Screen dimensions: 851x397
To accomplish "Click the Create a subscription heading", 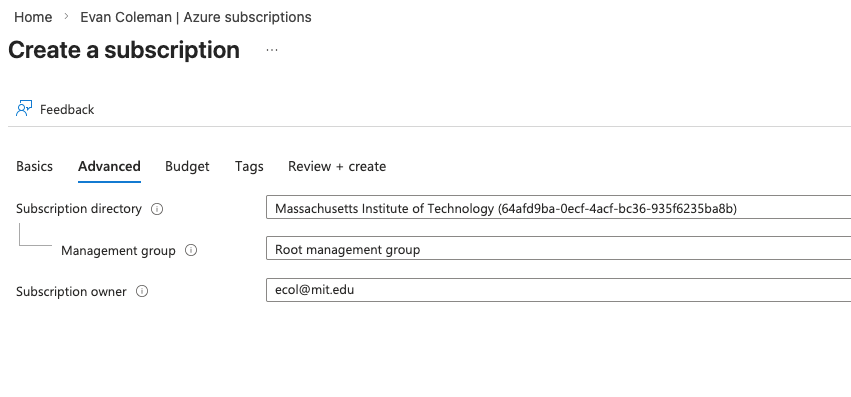I will pos(124,50).
